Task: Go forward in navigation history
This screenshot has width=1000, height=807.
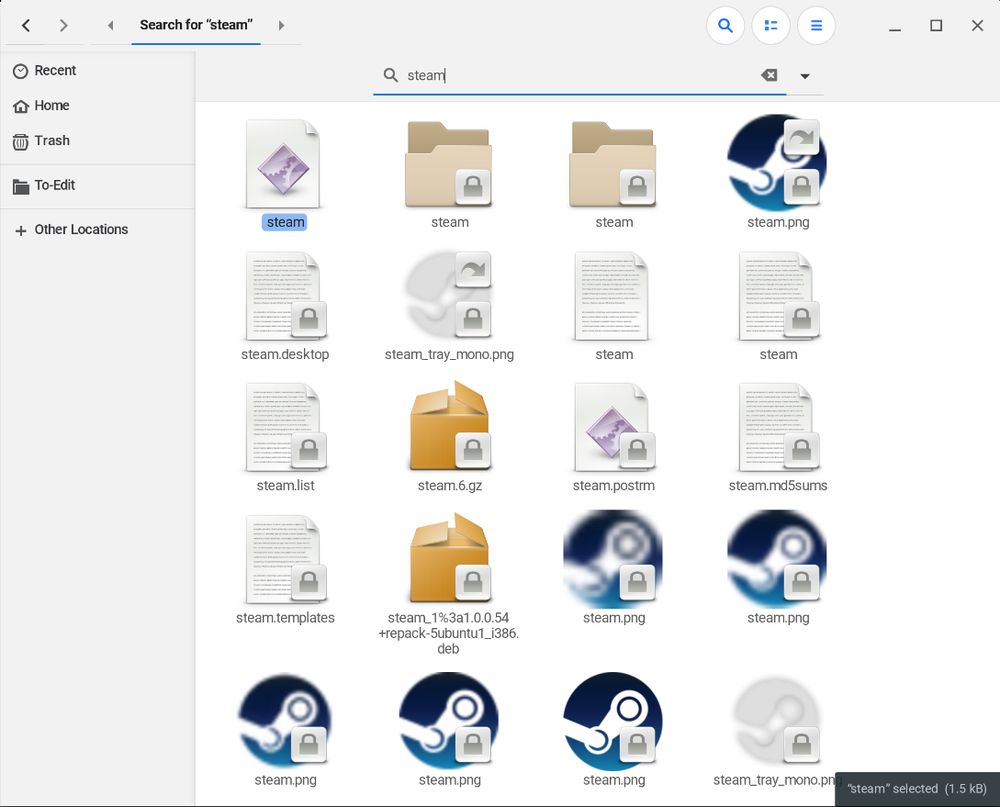Action: tap(64, 25)
